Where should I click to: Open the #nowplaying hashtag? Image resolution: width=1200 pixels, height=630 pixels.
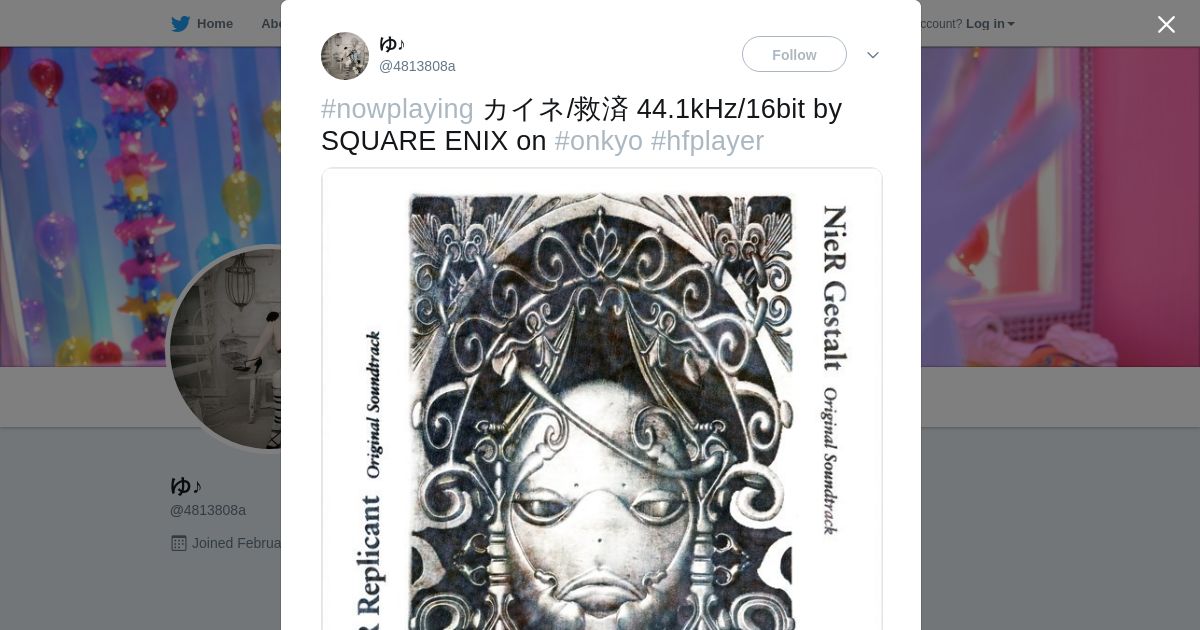pos(397,109)
